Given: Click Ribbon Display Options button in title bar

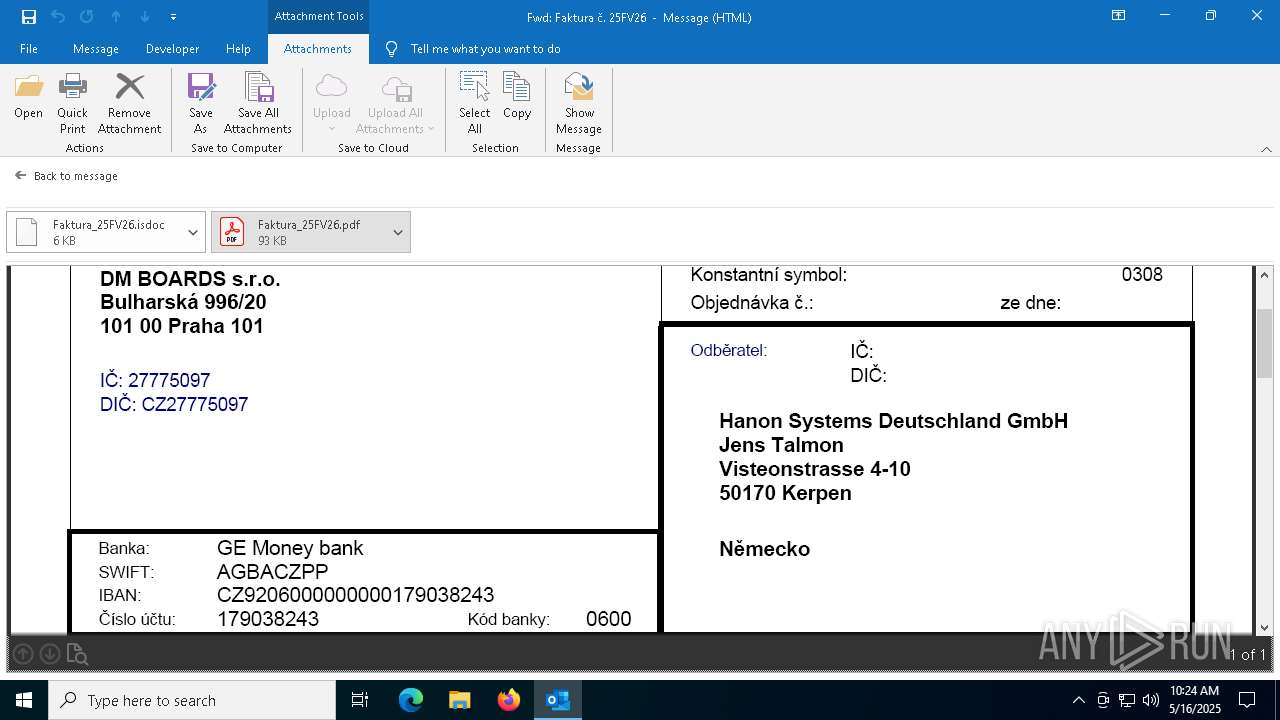Looking at the screenshot, I should point(1119,16).
